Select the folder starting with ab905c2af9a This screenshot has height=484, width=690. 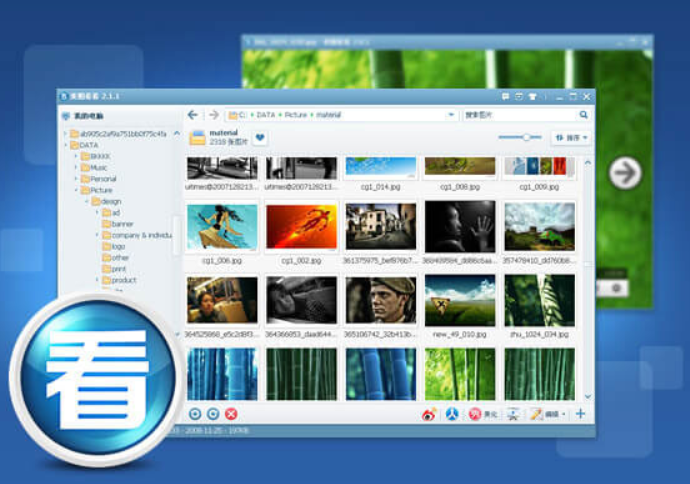pos(118,133)
